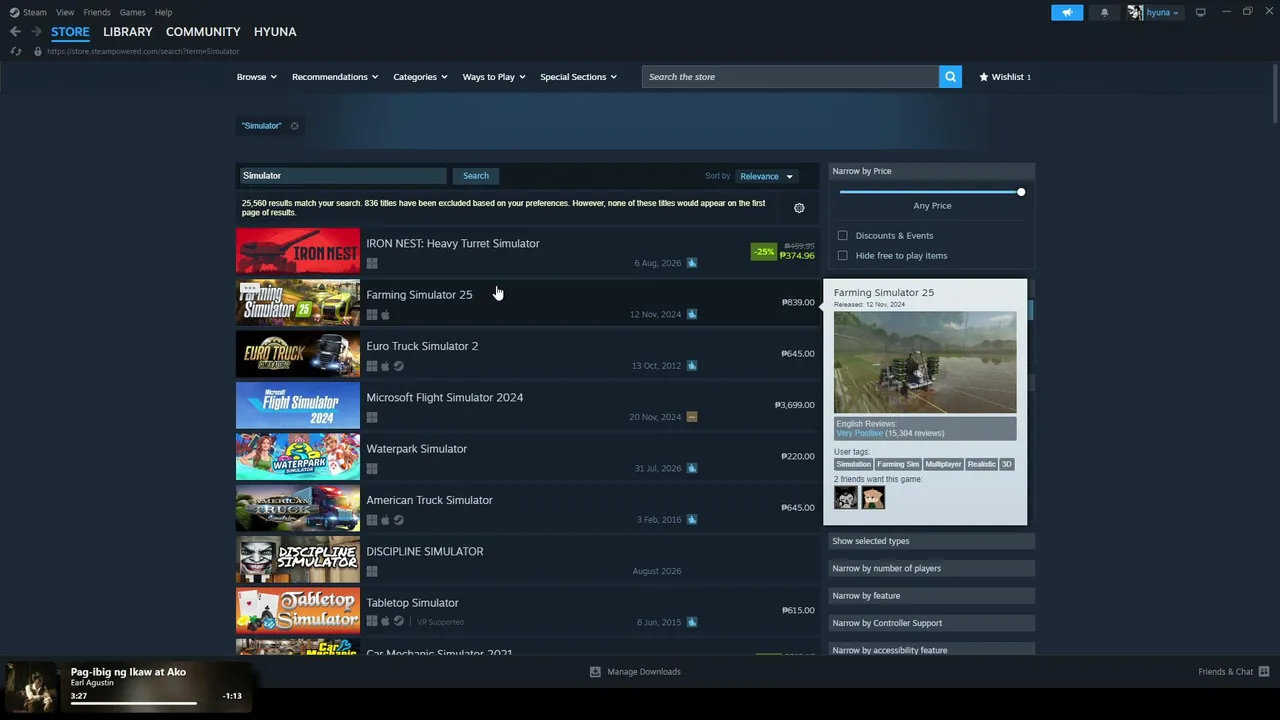Open the Categories dropdown

420,77
